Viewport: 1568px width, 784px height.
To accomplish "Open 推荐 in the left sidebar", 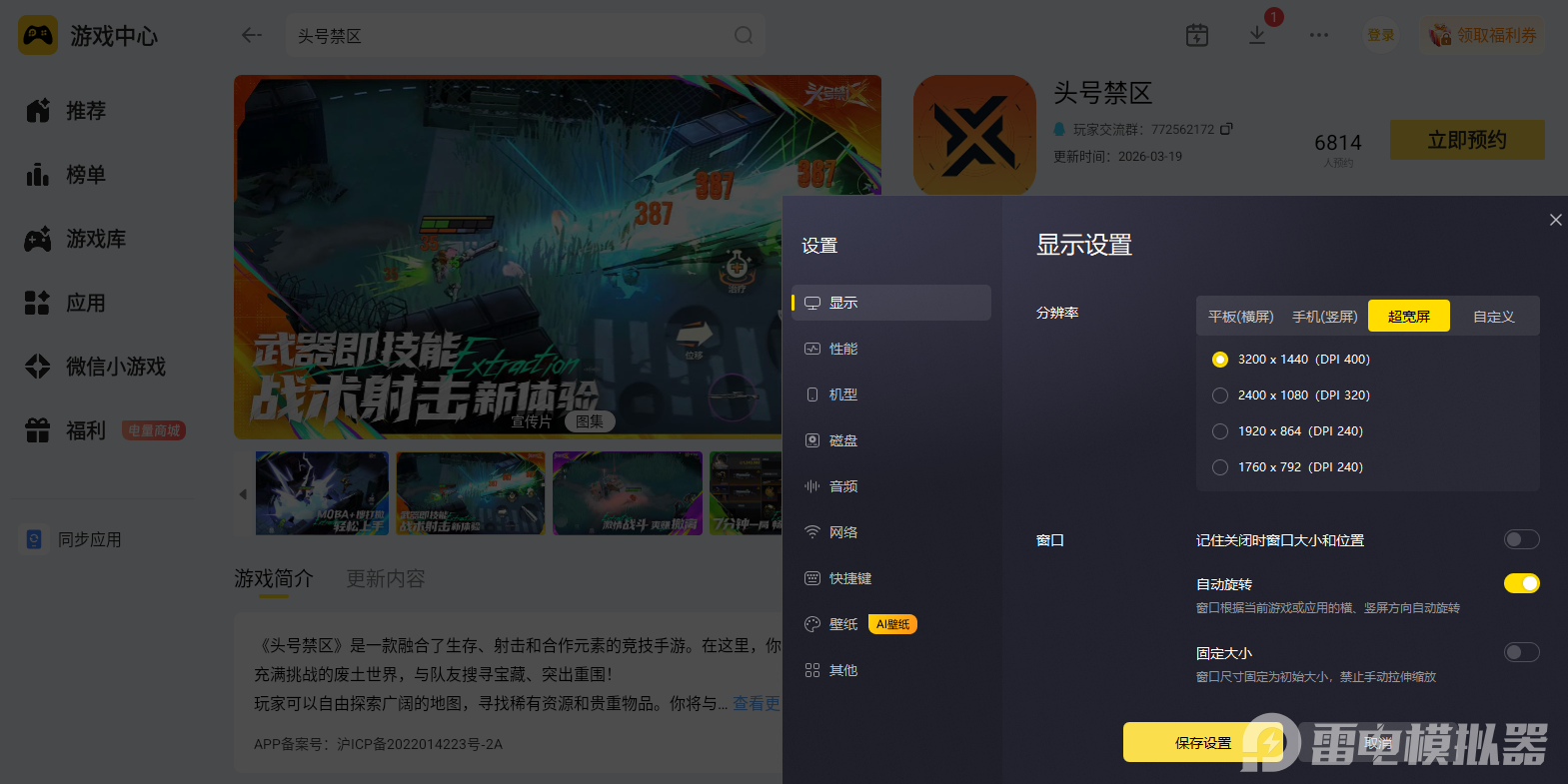I will [66, 111].
